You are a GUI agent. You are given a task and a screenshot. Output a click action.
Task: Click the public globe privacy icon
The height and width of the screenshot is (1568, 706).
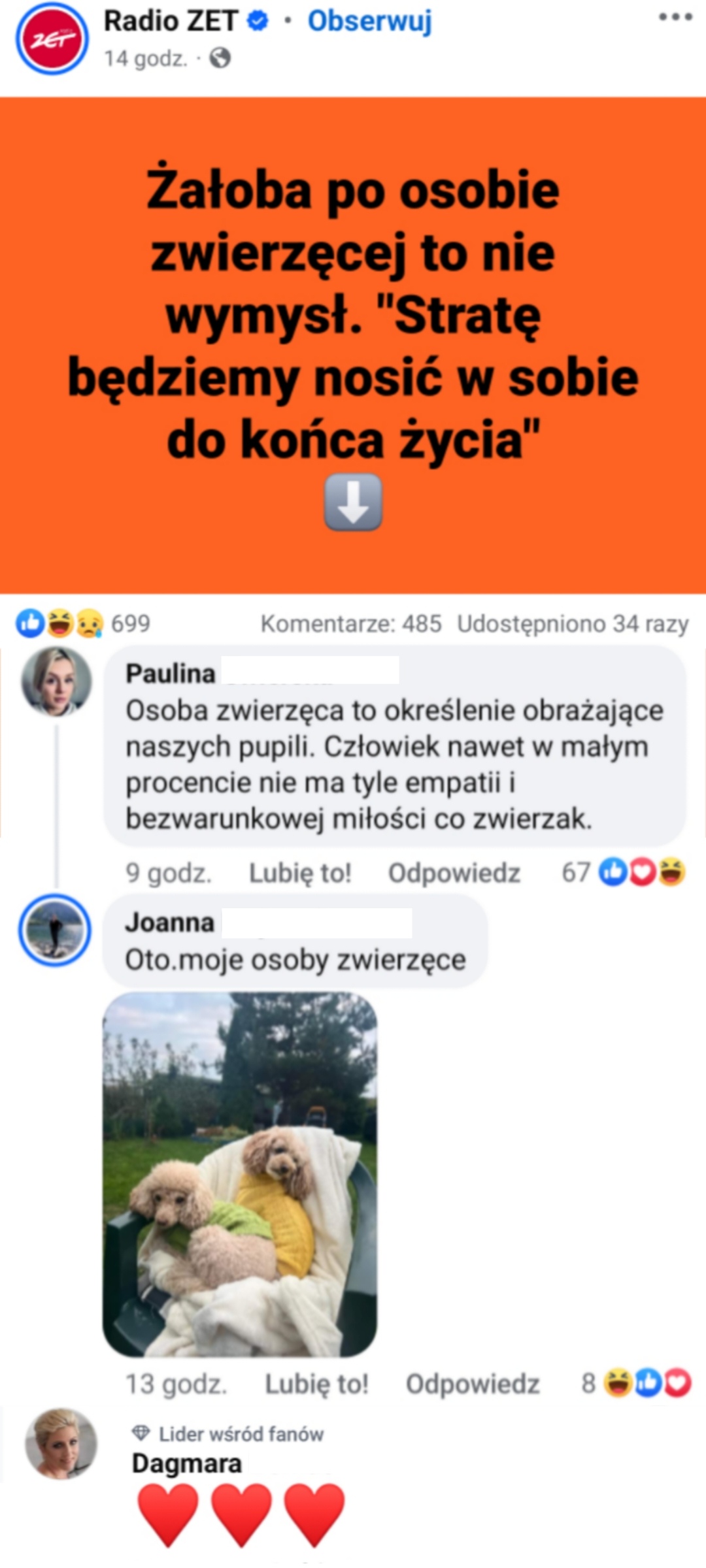click(220, 59)
